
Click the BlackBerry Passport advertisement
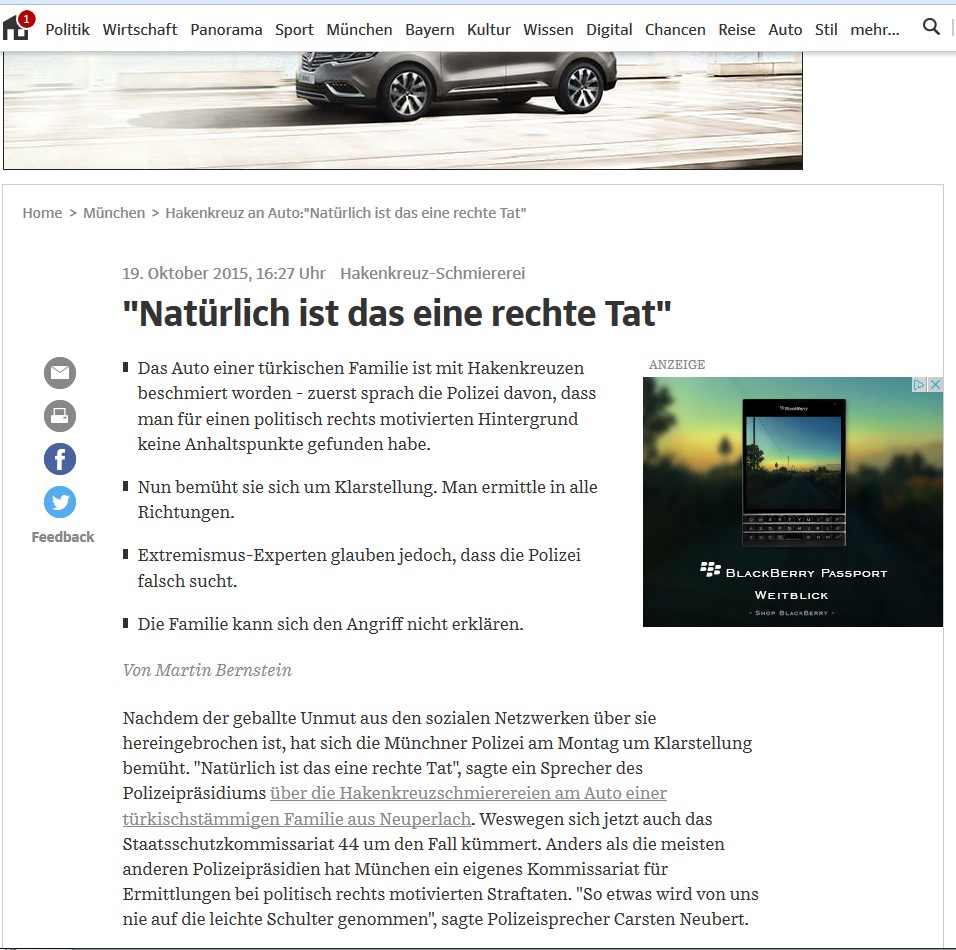click(x=793, y=502)
